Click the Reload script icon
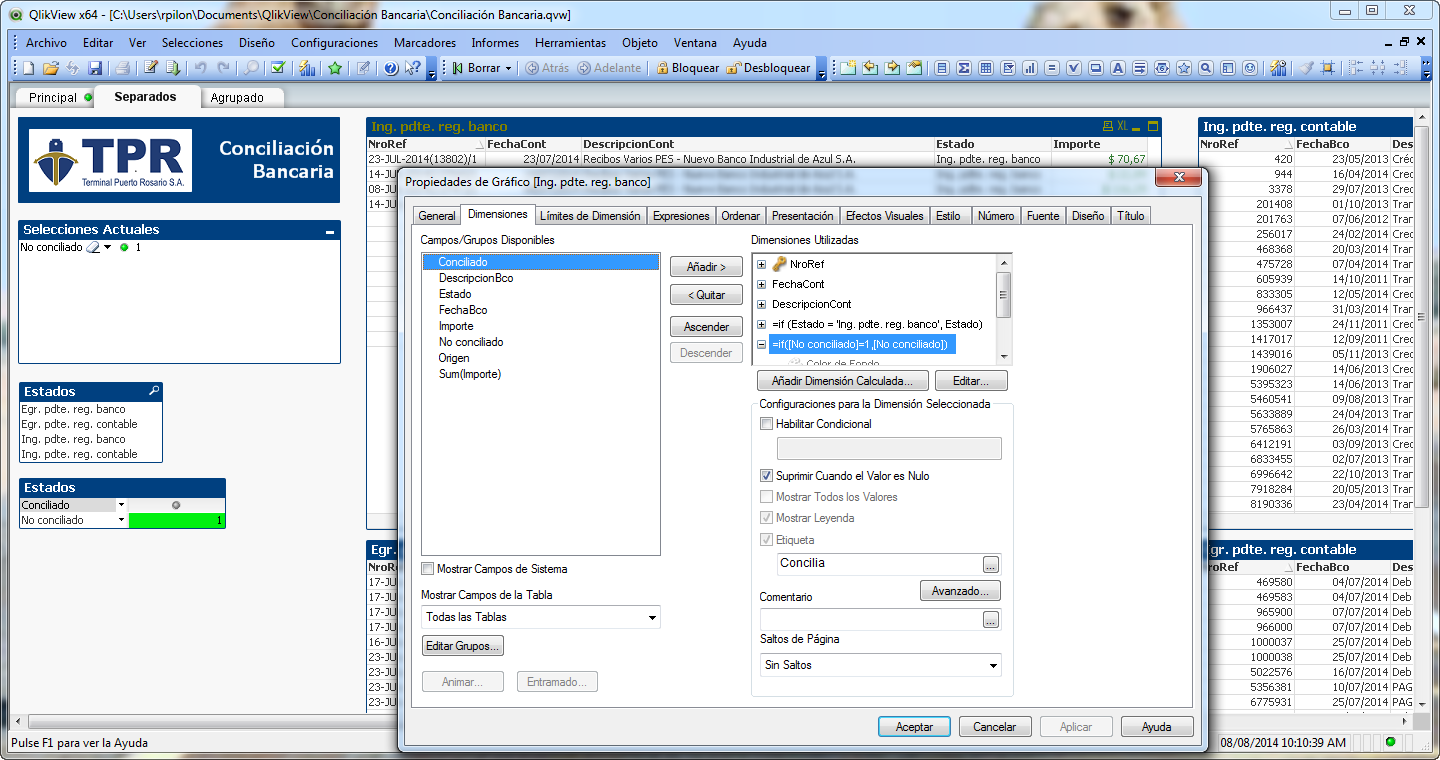The image size is (1440, 760). [173, 68]
